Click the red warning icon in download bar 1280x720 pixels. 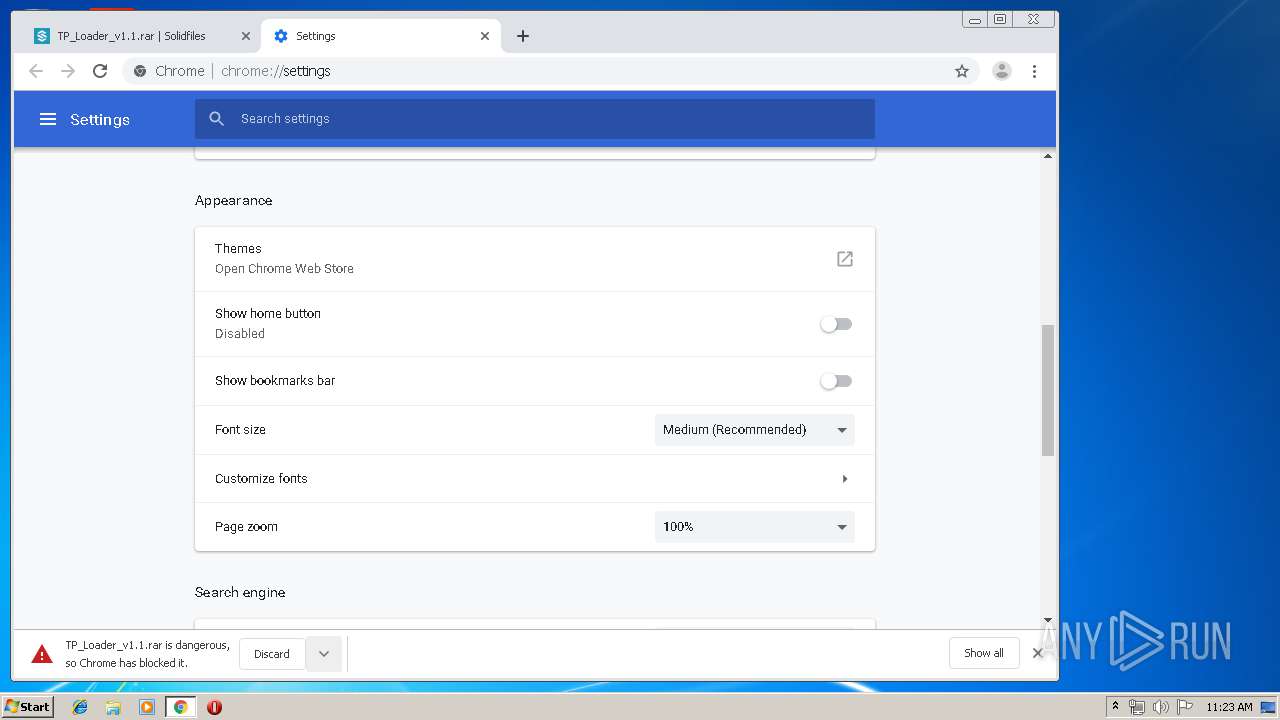(42, 654)
